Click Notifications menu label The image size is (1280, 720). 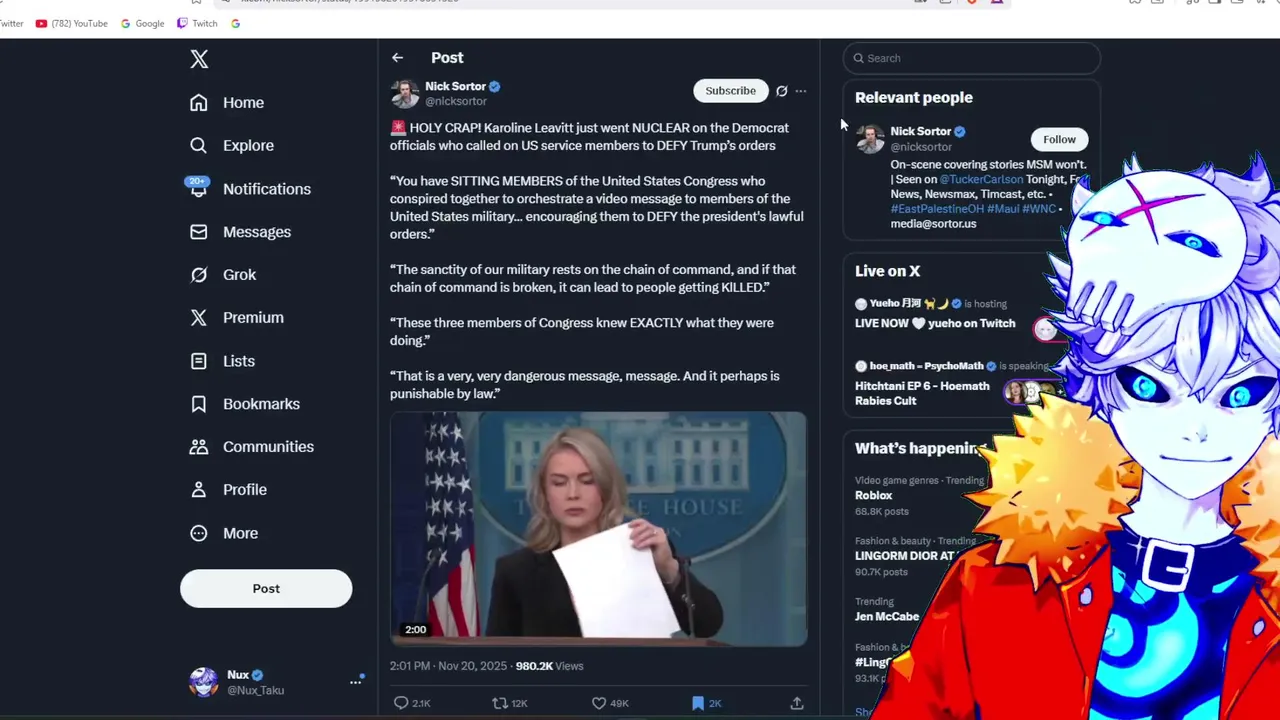tap(267, 189)
